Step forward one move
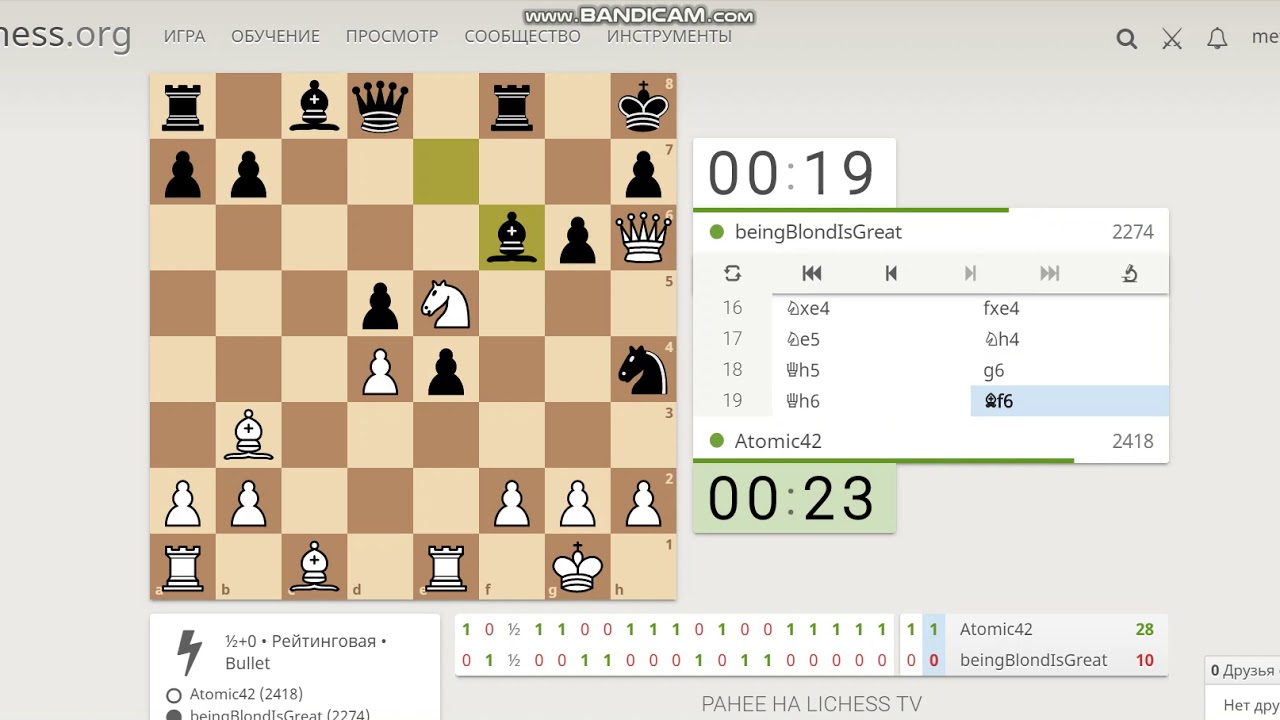The width and height of the screenshot is (1280, 720). [970, 273]
